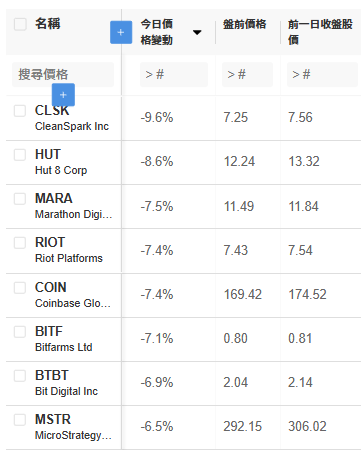This screenshot has height=450, width=361.
Task: Click the blue plus button beside 名稱 header
Action: (121, 32)
